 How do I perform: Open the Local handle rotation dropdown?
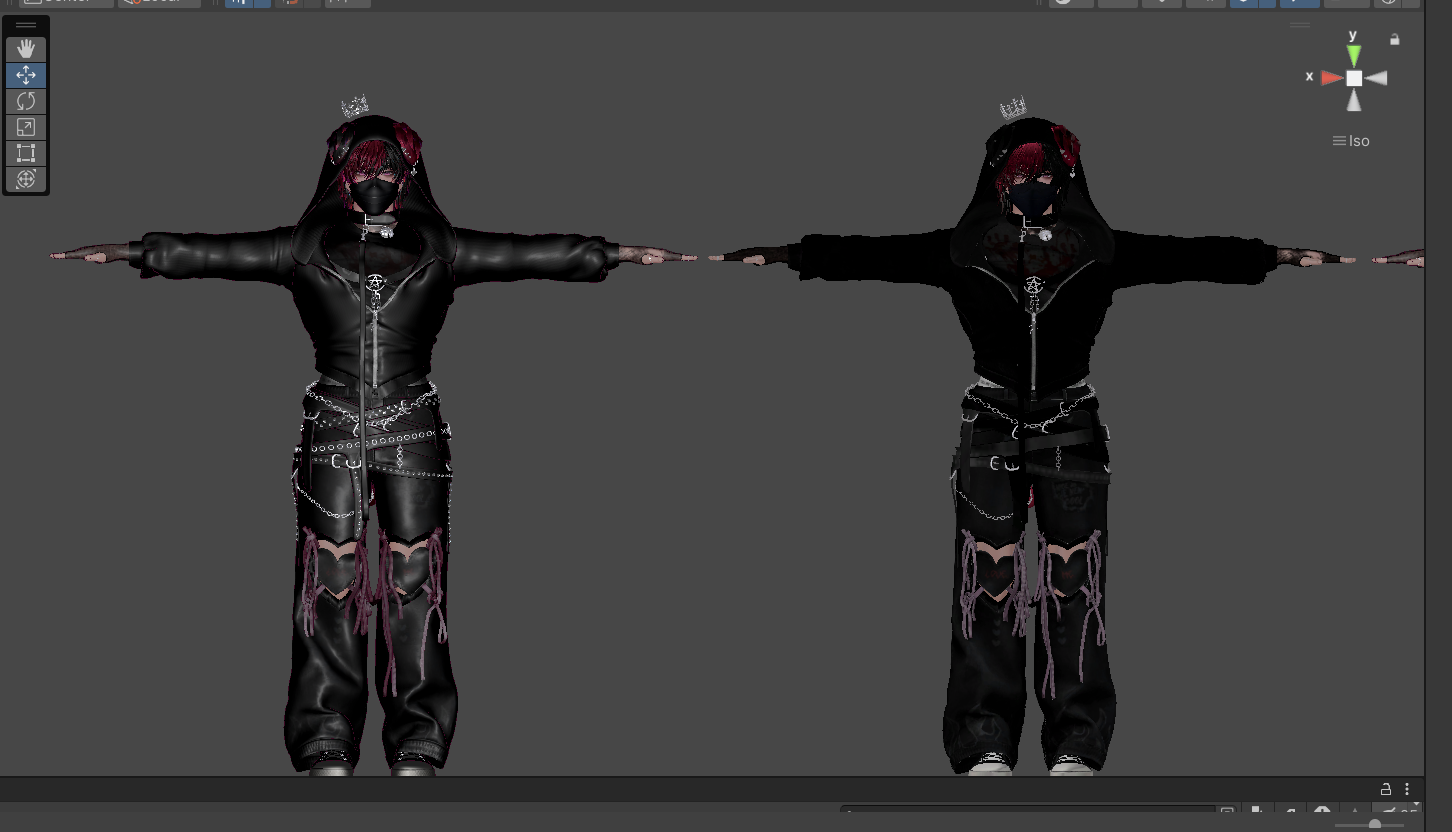(159, 3)
